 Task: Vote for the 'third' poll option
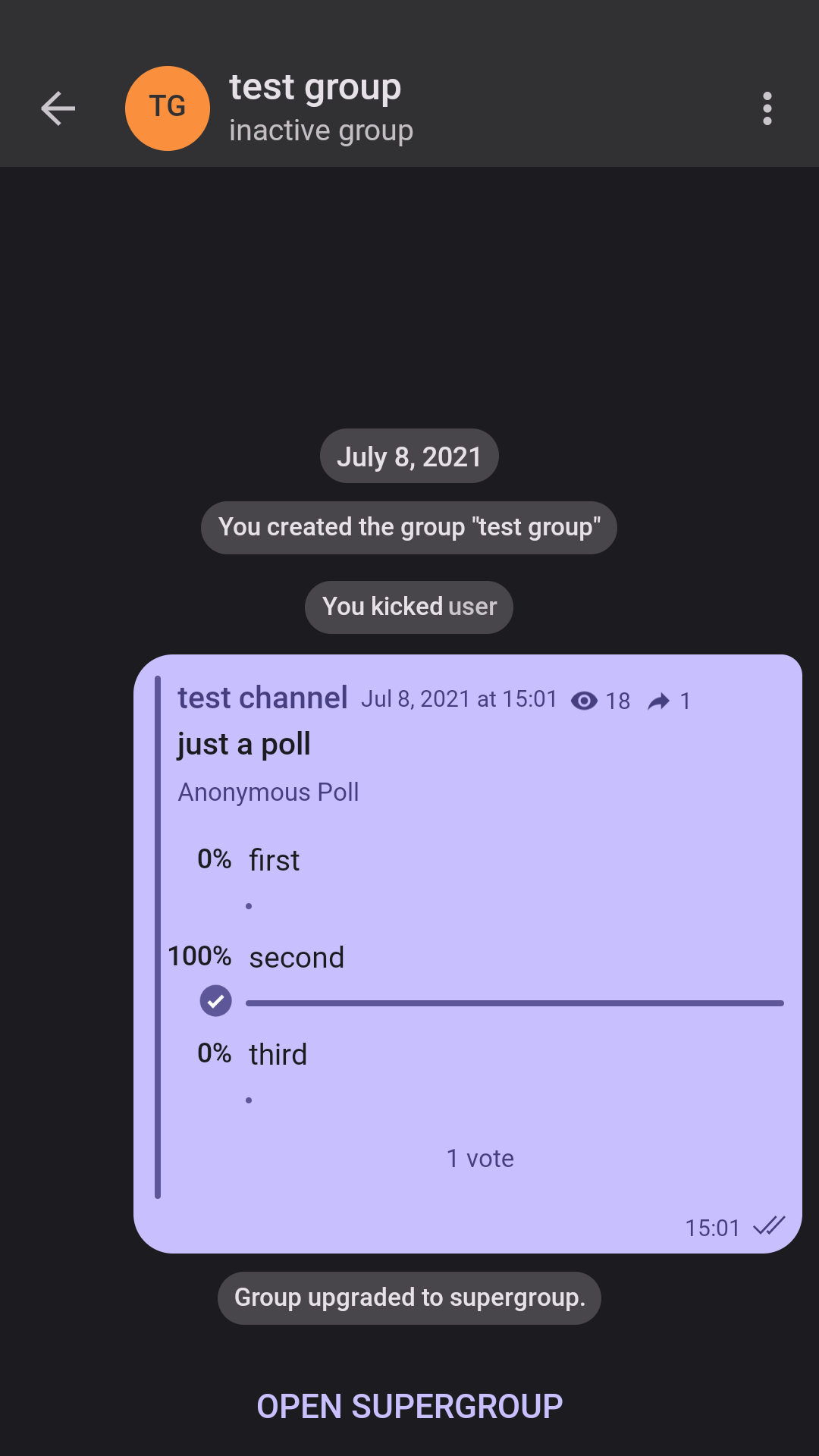277,1053
